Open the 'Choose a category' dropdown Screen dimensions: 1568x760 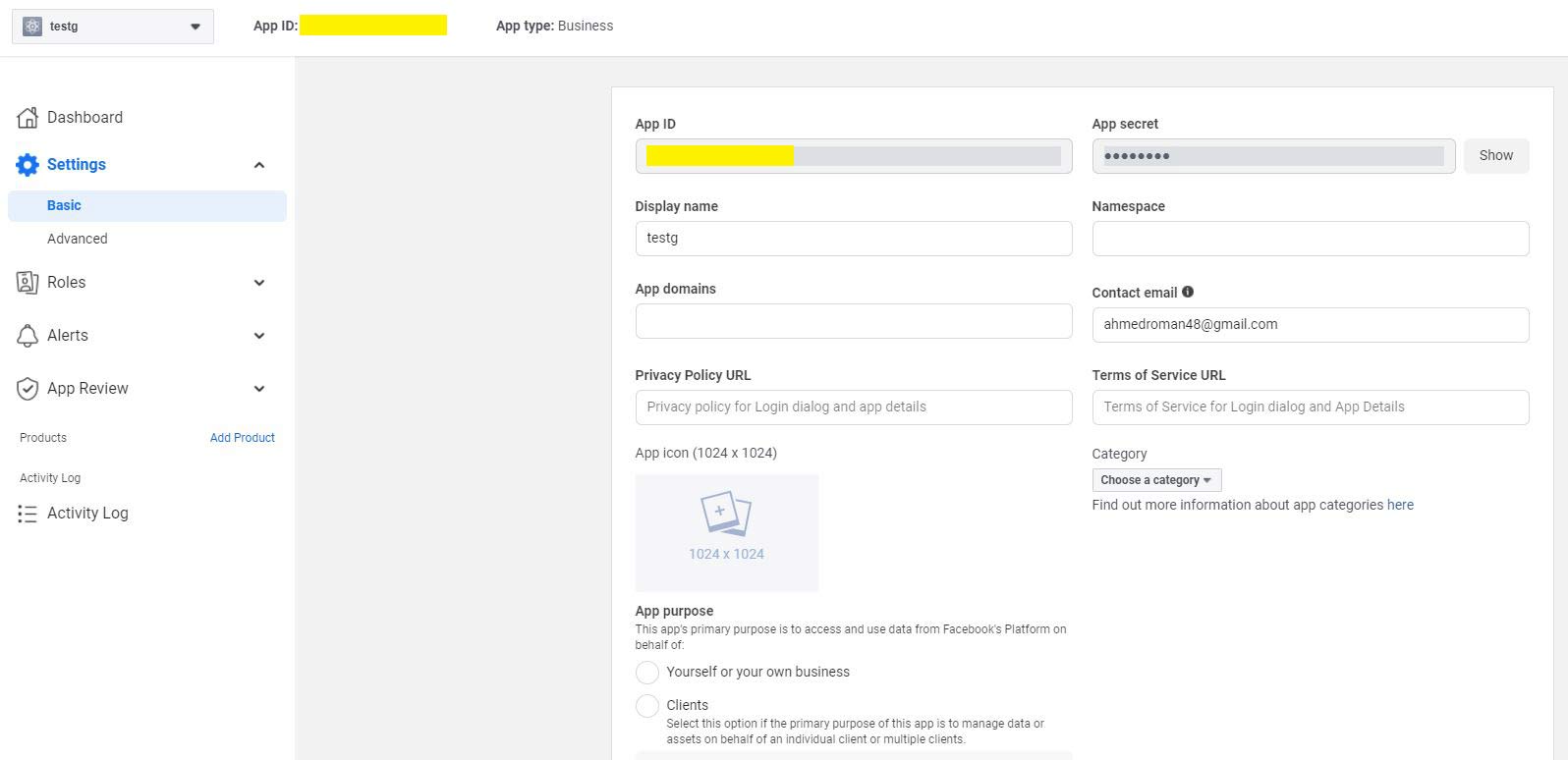[1156, 480]
